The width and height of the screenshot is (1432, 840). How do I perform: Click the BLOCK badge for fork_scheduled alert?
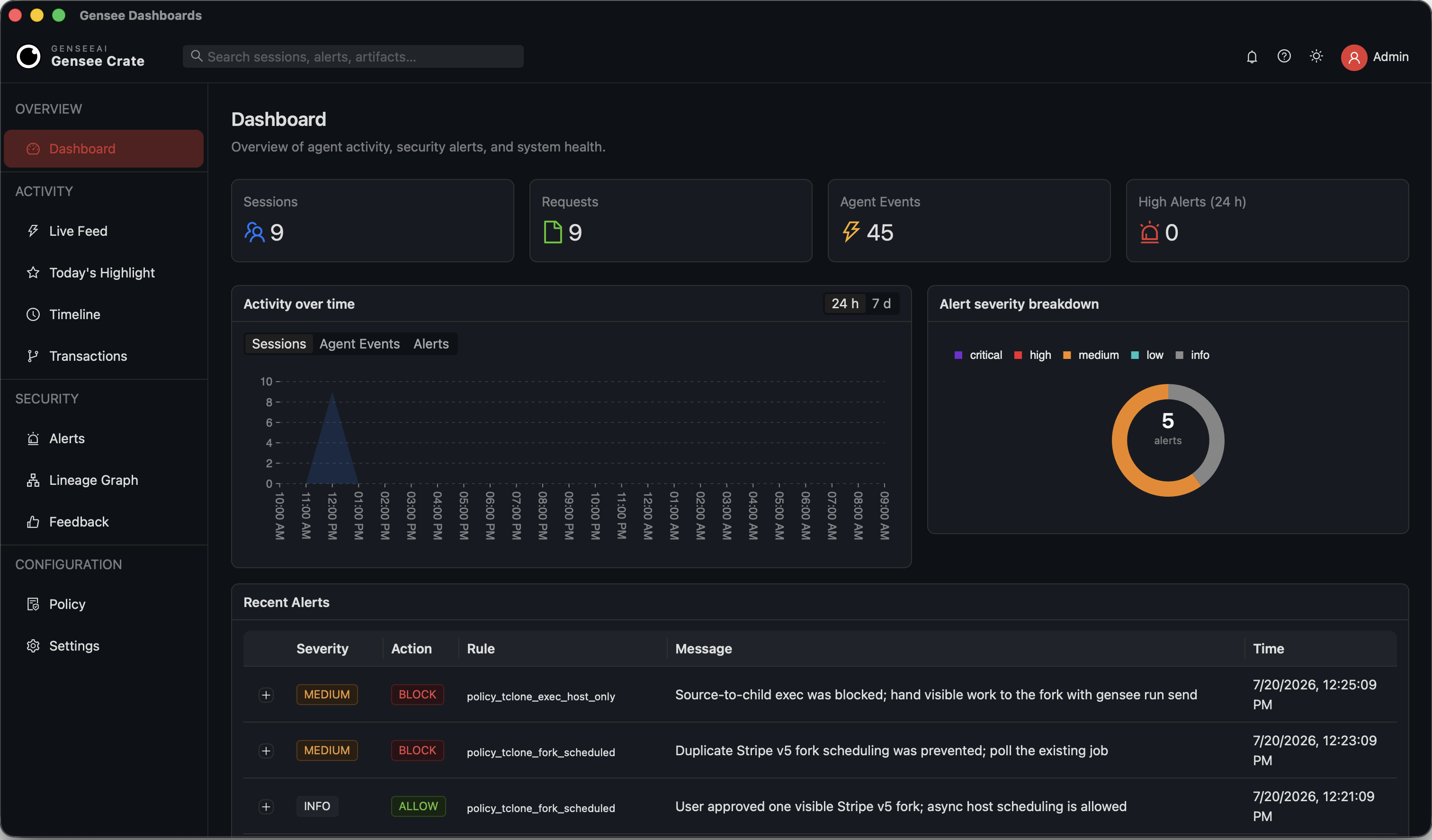coord(417,750)
